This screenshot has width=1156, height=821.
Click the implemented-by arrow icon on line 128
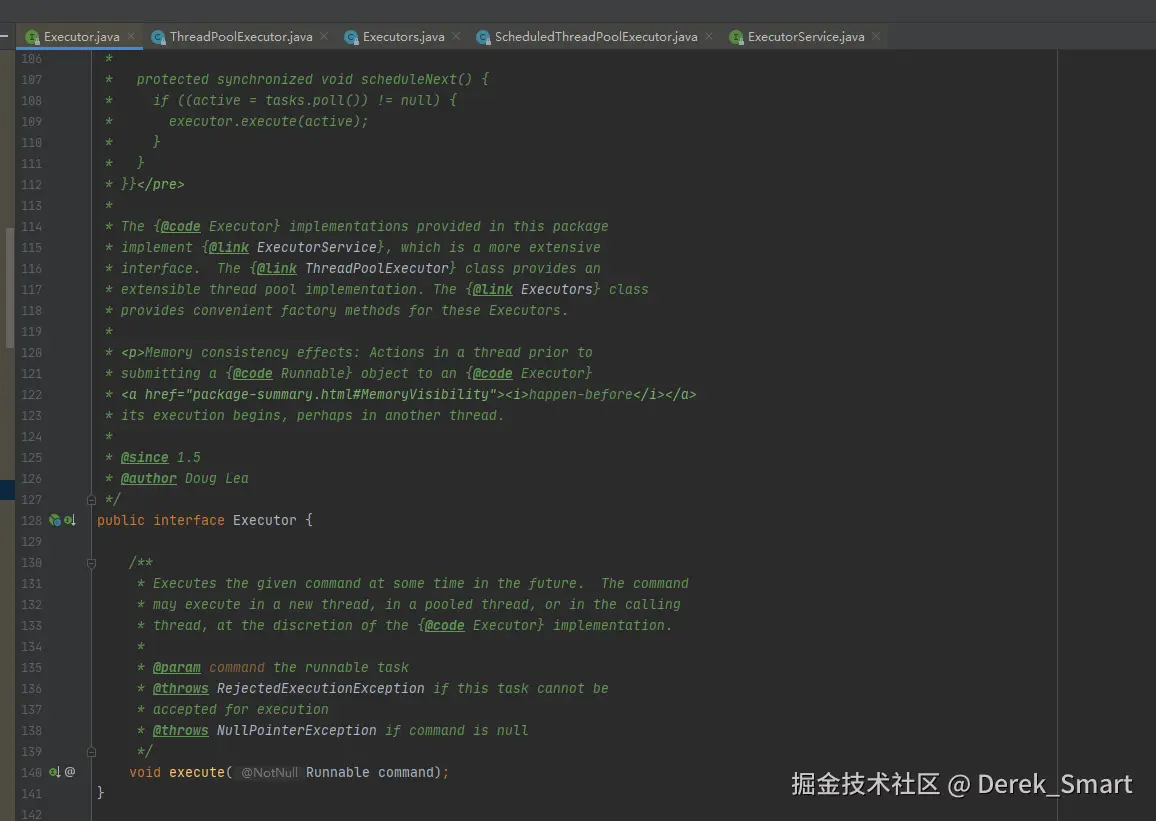(69, 520)
